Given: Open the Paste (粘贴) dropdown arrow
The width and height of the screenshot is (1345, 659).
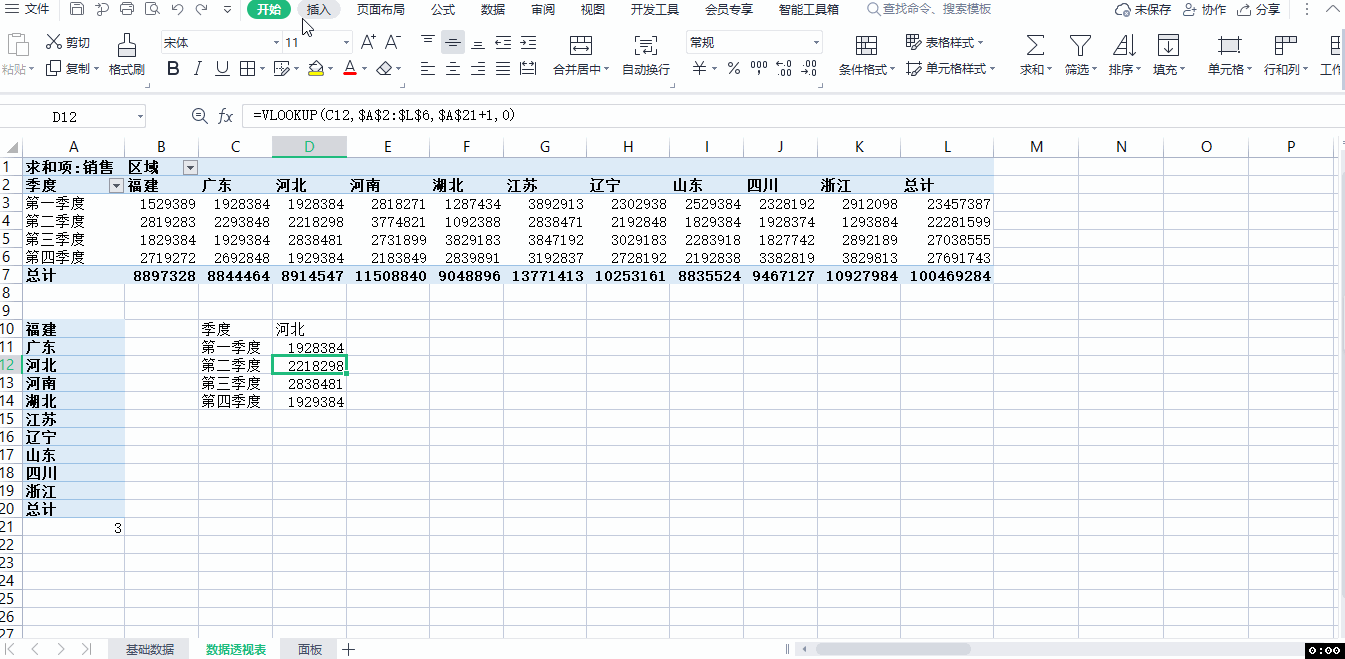Looking at the screenshot, I should 32,70.
